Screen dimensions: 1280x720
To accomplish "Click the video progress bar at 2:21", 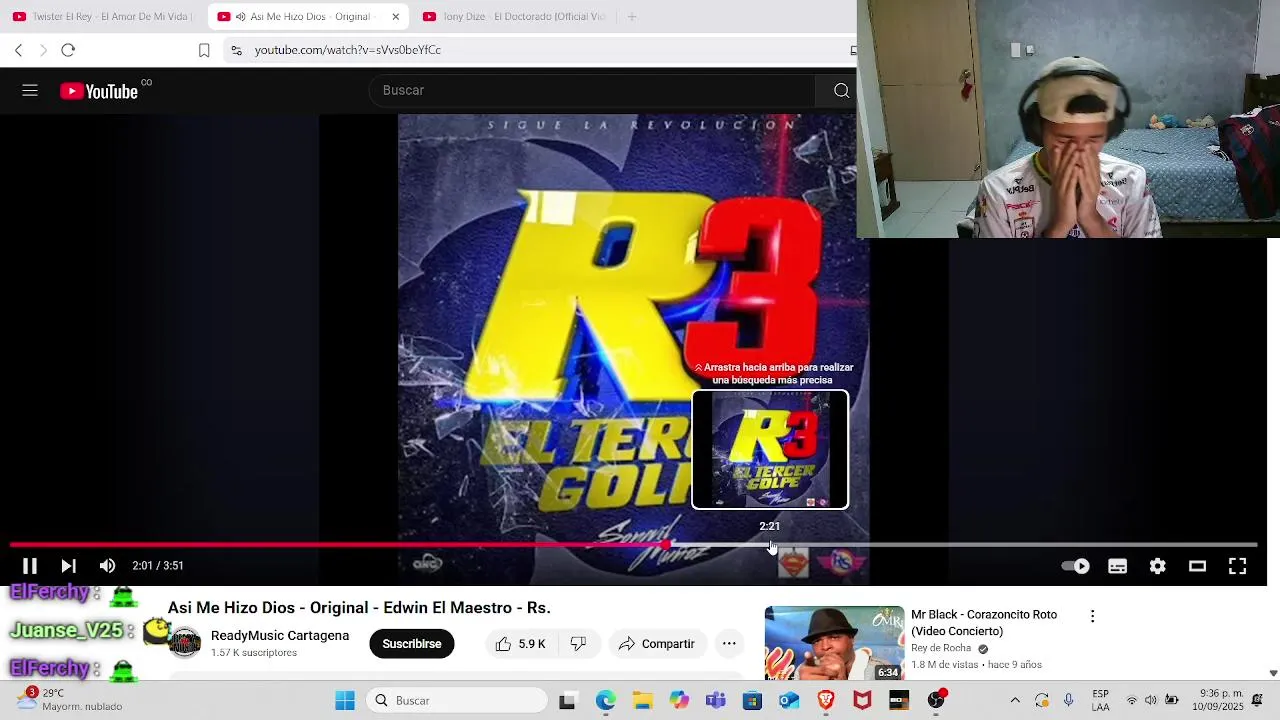I will click(x=770, y=545).
